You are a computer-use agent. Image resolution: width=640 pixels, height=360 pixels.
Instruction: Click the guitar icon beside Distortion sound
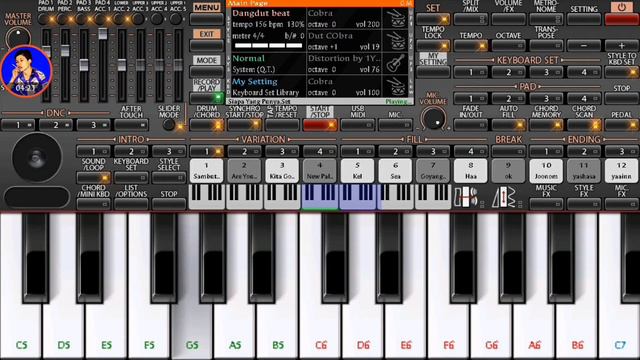[x=396, y=64]
